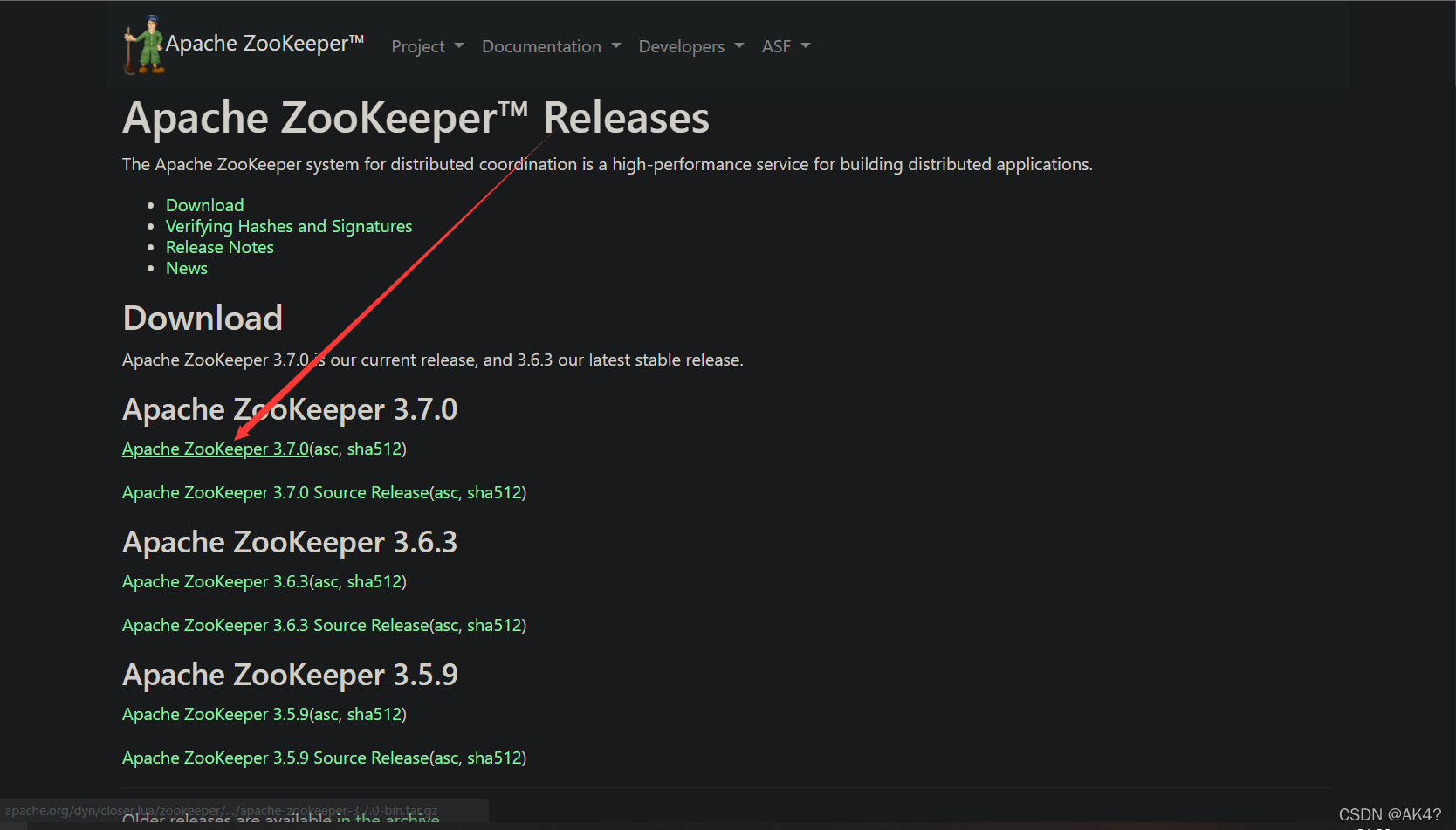Download the Apache ZooKeeper 3.5.9 binary release
This screenshot has height=830, width=1456.
point(216,714)
